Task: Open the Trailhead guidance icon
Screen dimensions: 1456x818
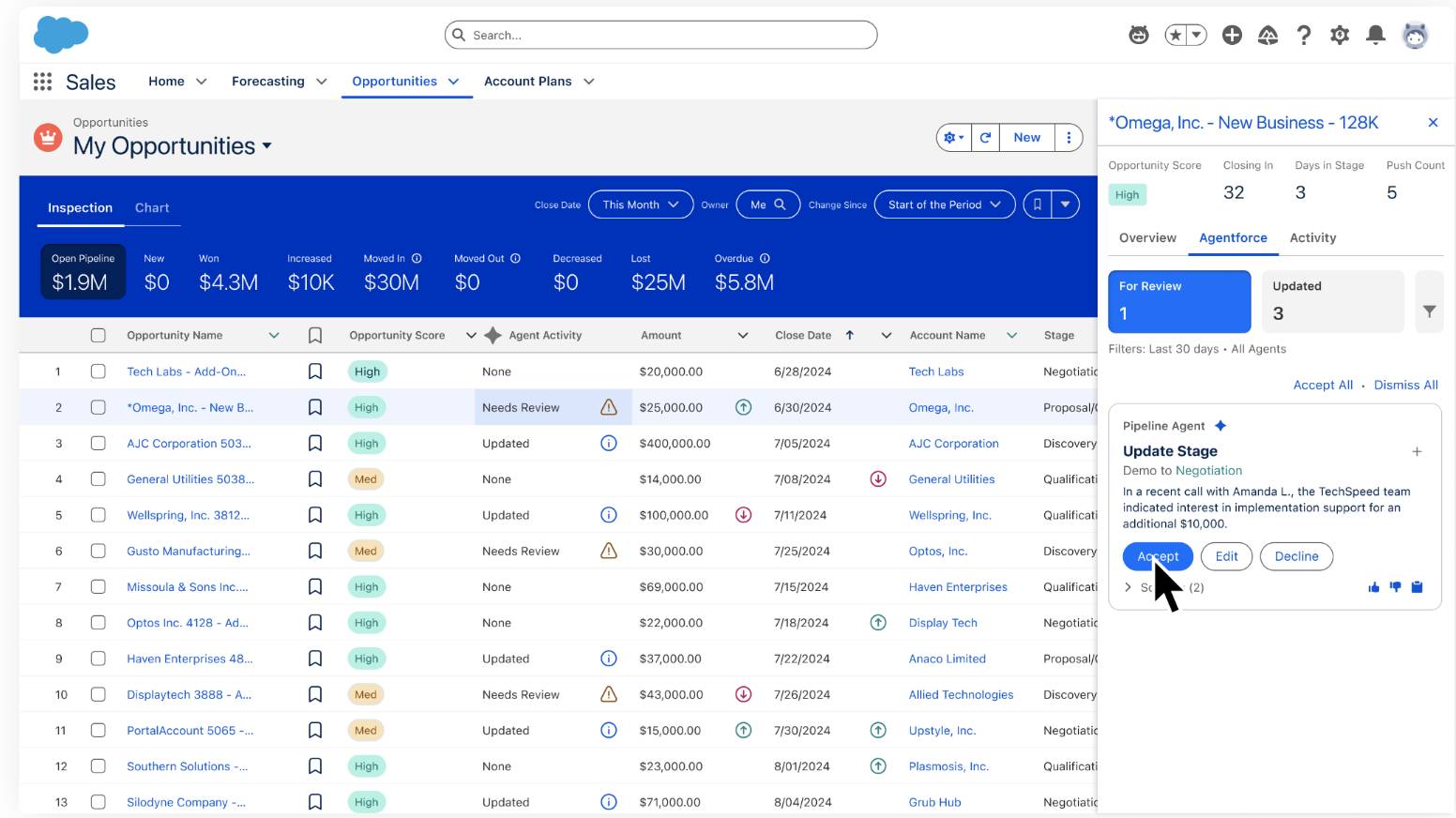Action: 1267,35
